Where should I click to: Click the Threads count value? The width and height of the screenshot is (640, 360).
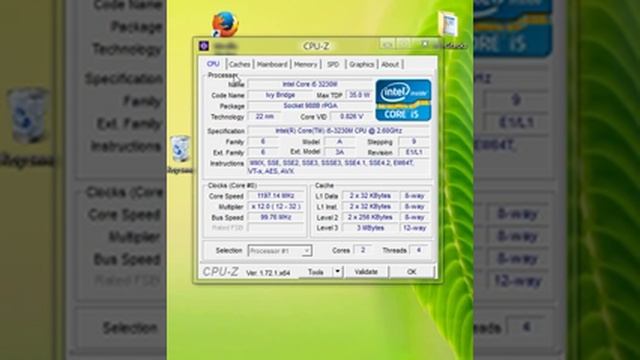point(418,250)
